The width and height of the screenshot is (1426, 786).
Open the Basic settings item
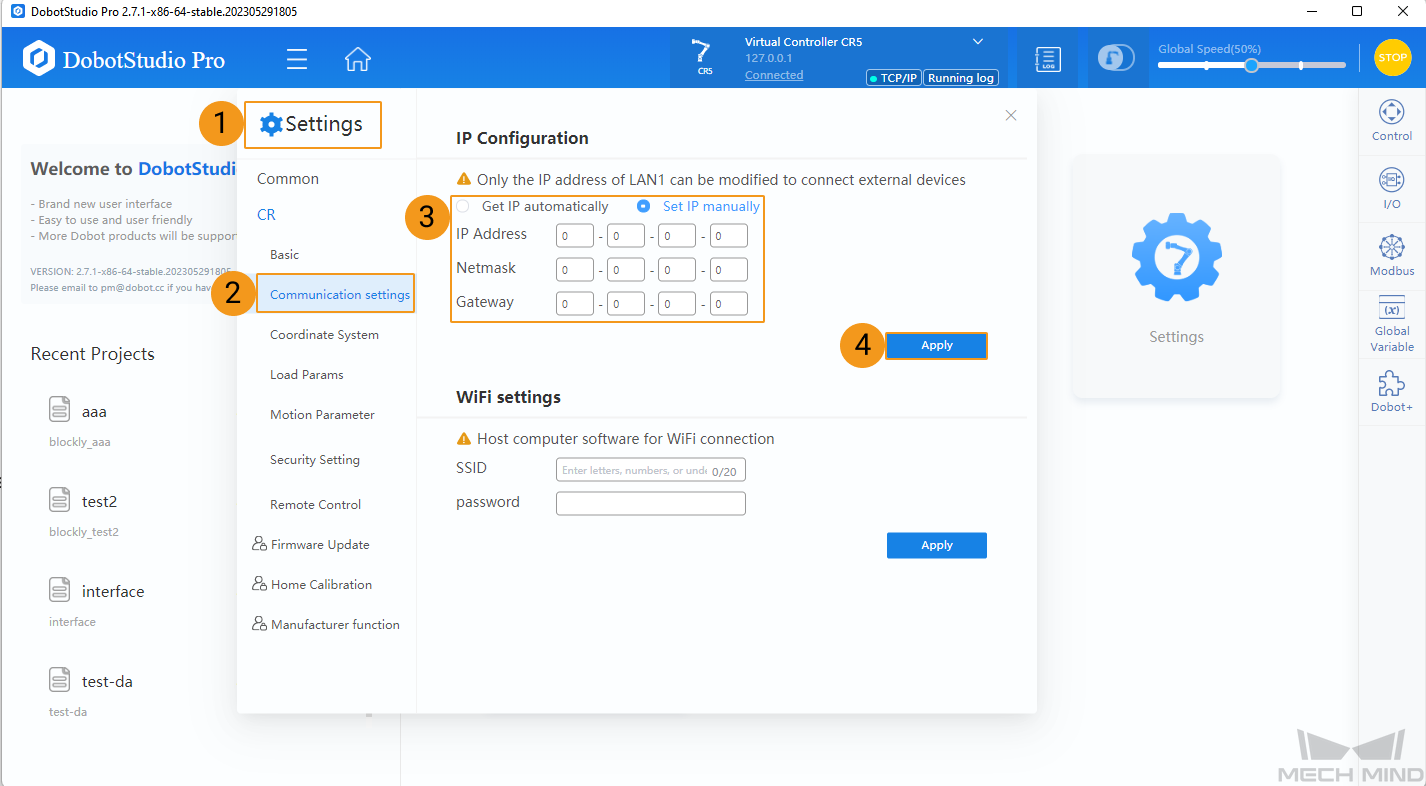click(x=284, y=255)
